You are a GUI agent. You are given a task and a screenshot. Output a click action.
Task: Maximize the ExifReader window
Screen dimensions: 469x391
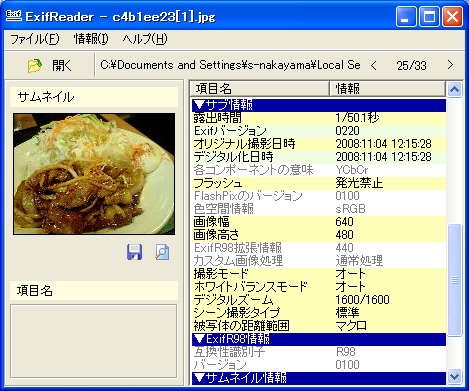coord(429,17)
